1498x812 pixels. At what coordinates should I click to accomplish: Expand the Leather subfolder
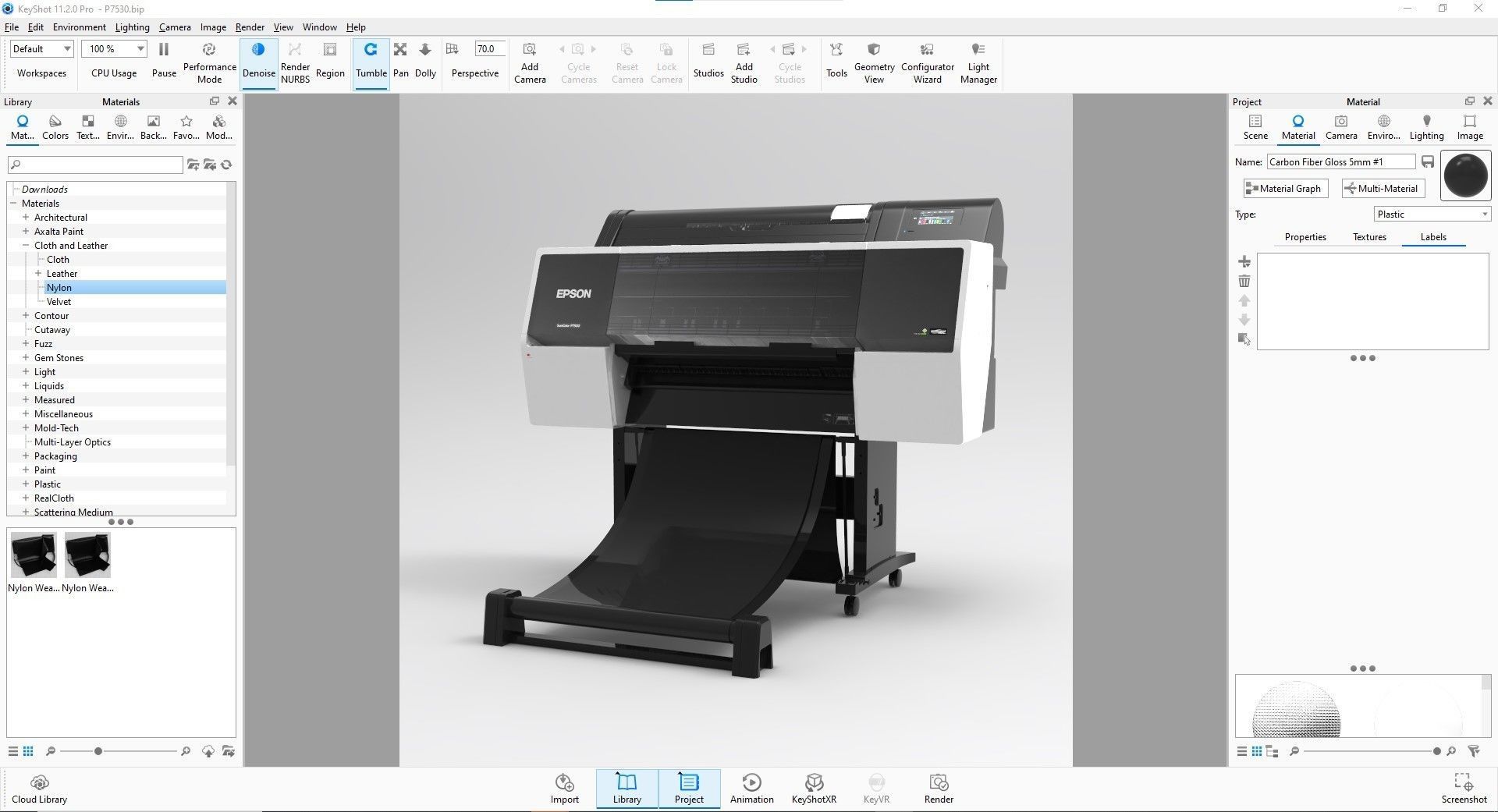pos(38,274)
